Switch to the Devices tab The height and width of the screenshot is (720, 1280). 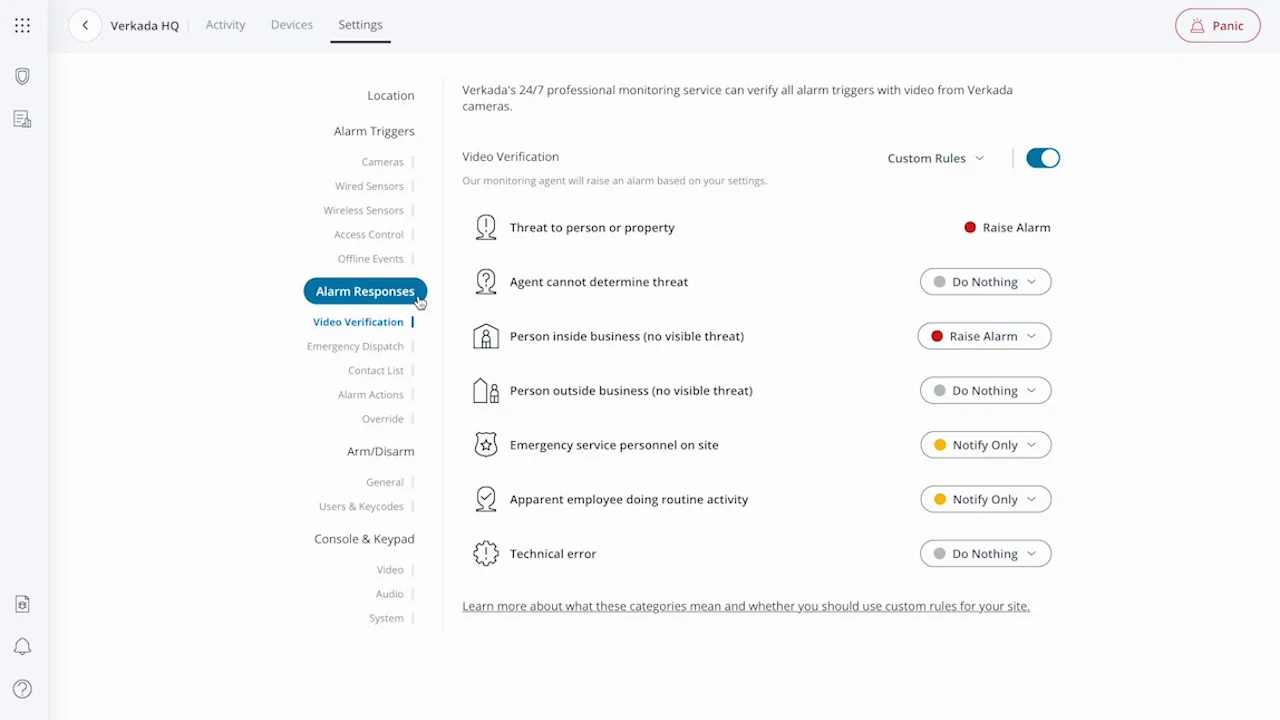[x=292, y=25]
